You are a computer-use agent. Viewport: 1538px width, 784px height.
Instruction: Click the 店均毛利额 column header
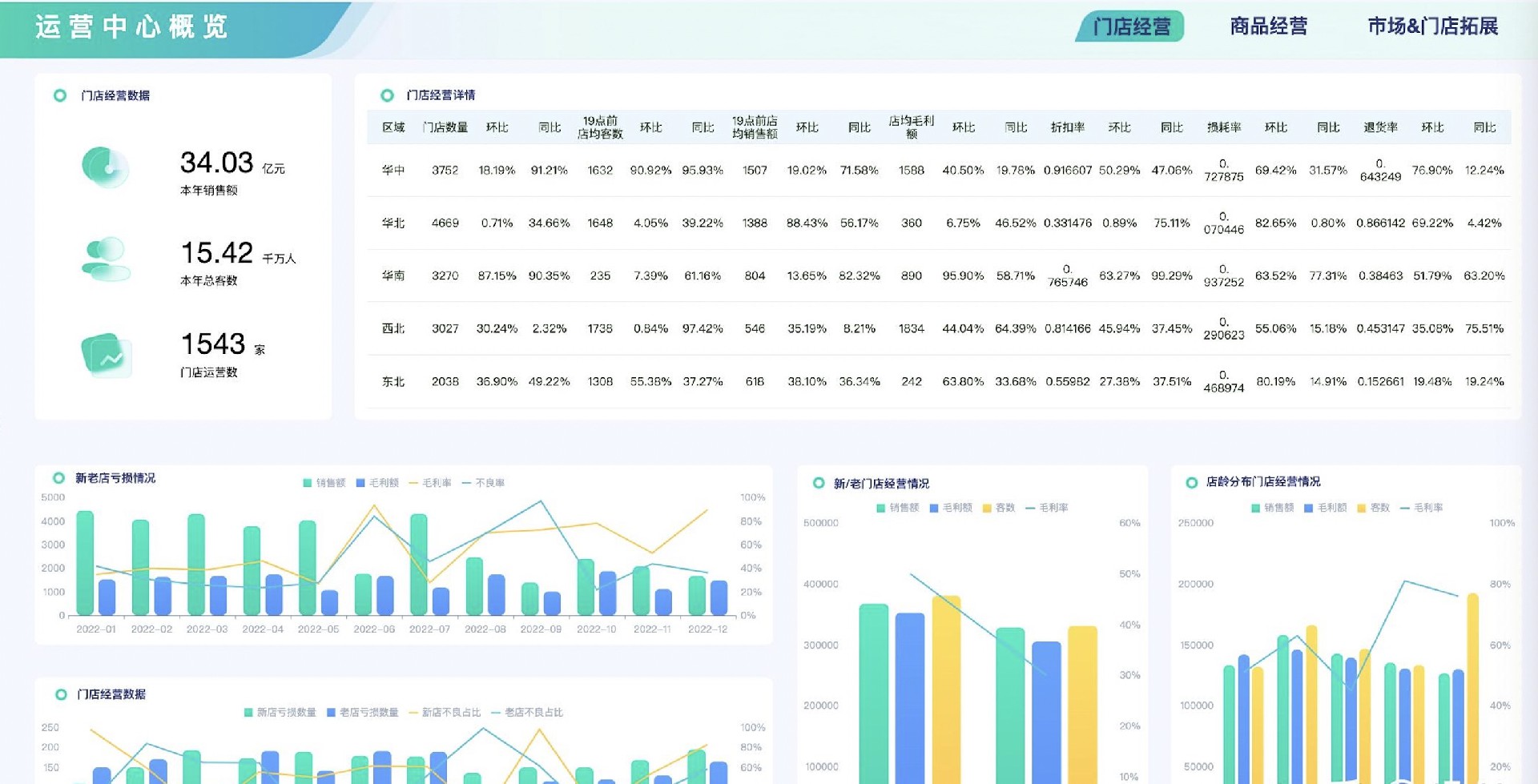(x=912, y=127)
